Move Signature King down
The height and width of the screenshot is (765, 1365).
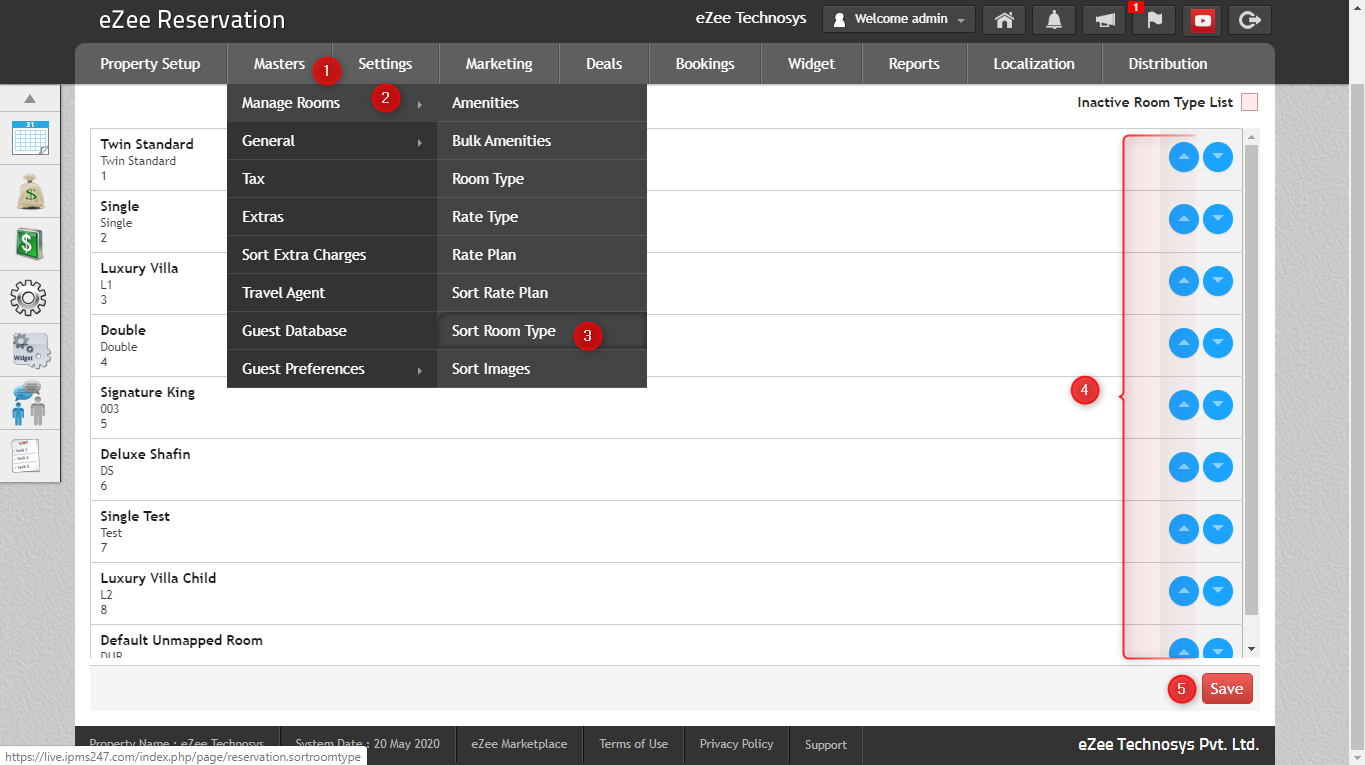coord(1218,405)
